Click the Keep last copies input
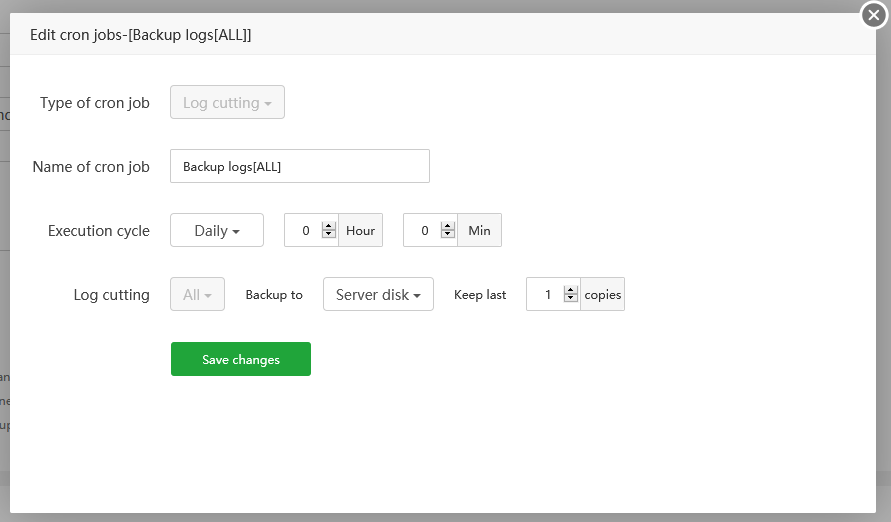Viewport: 891px width, 522px height. coord(546,295)
